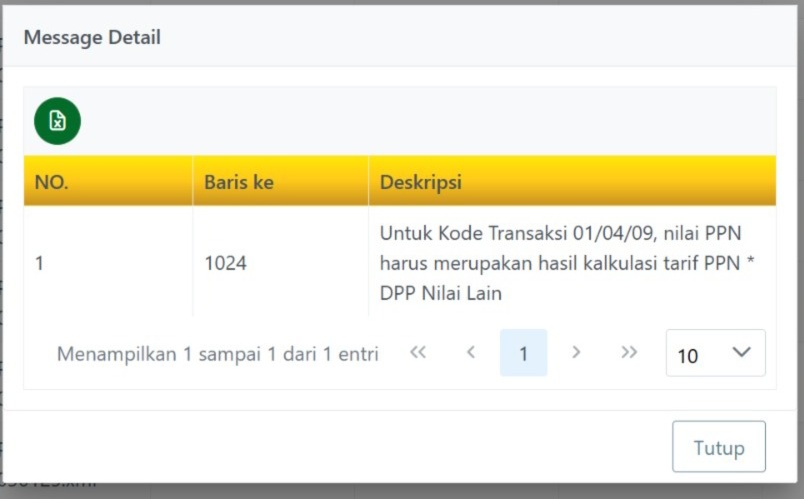This screenshot has width=804, height=499.
Task: Select the Untuk Kode Transaksi description text
Action: pyautogui.click(x=567, y=263)
